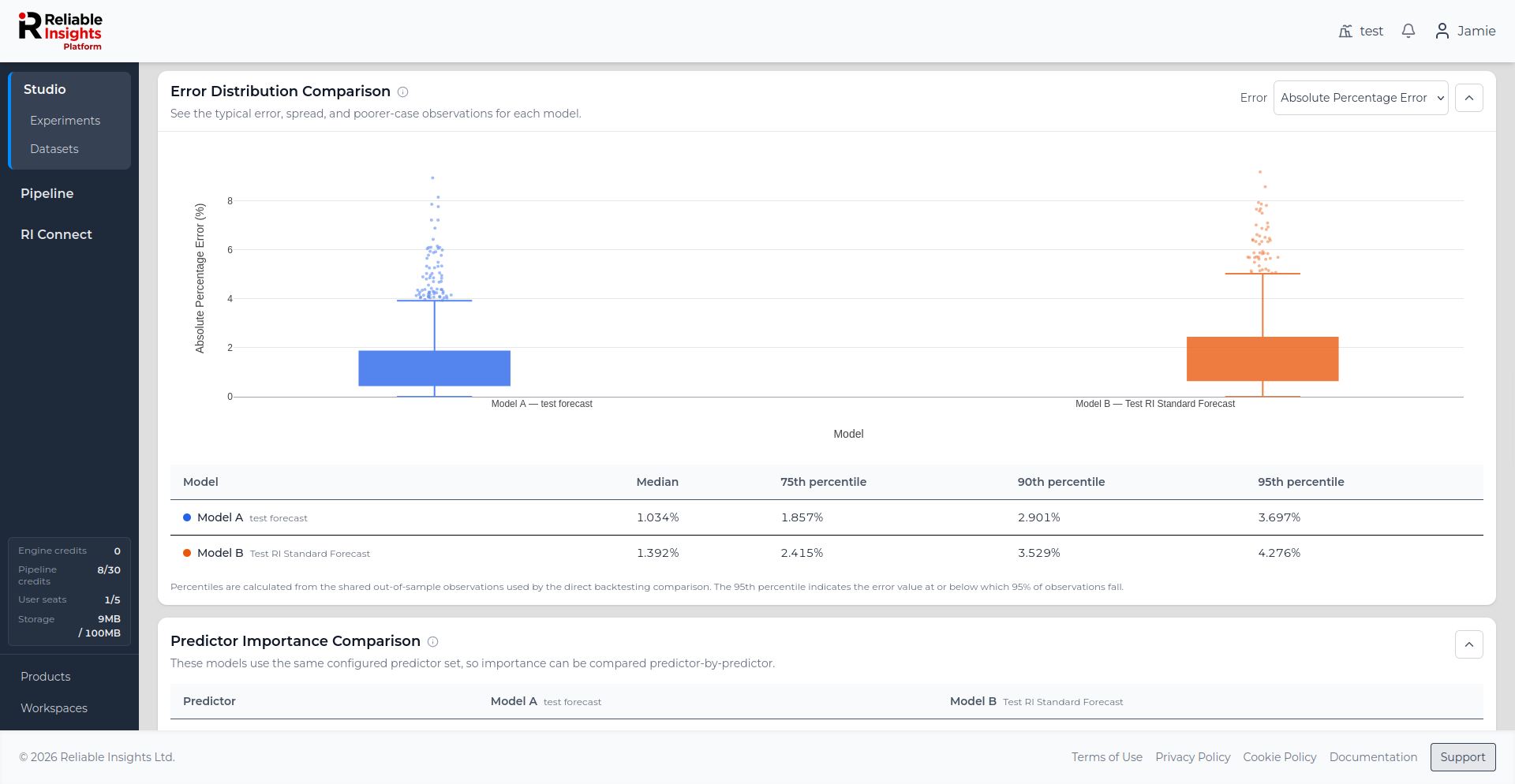Click the User seats 1/5 value

point(113,599)
